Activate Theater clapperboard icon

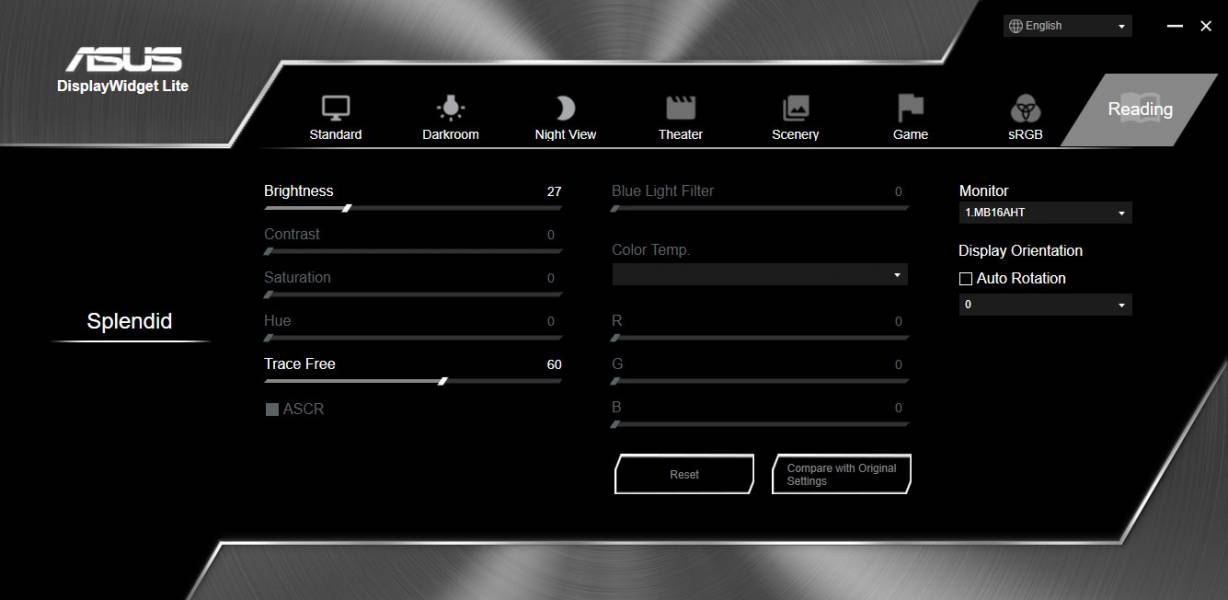point(681,108)
